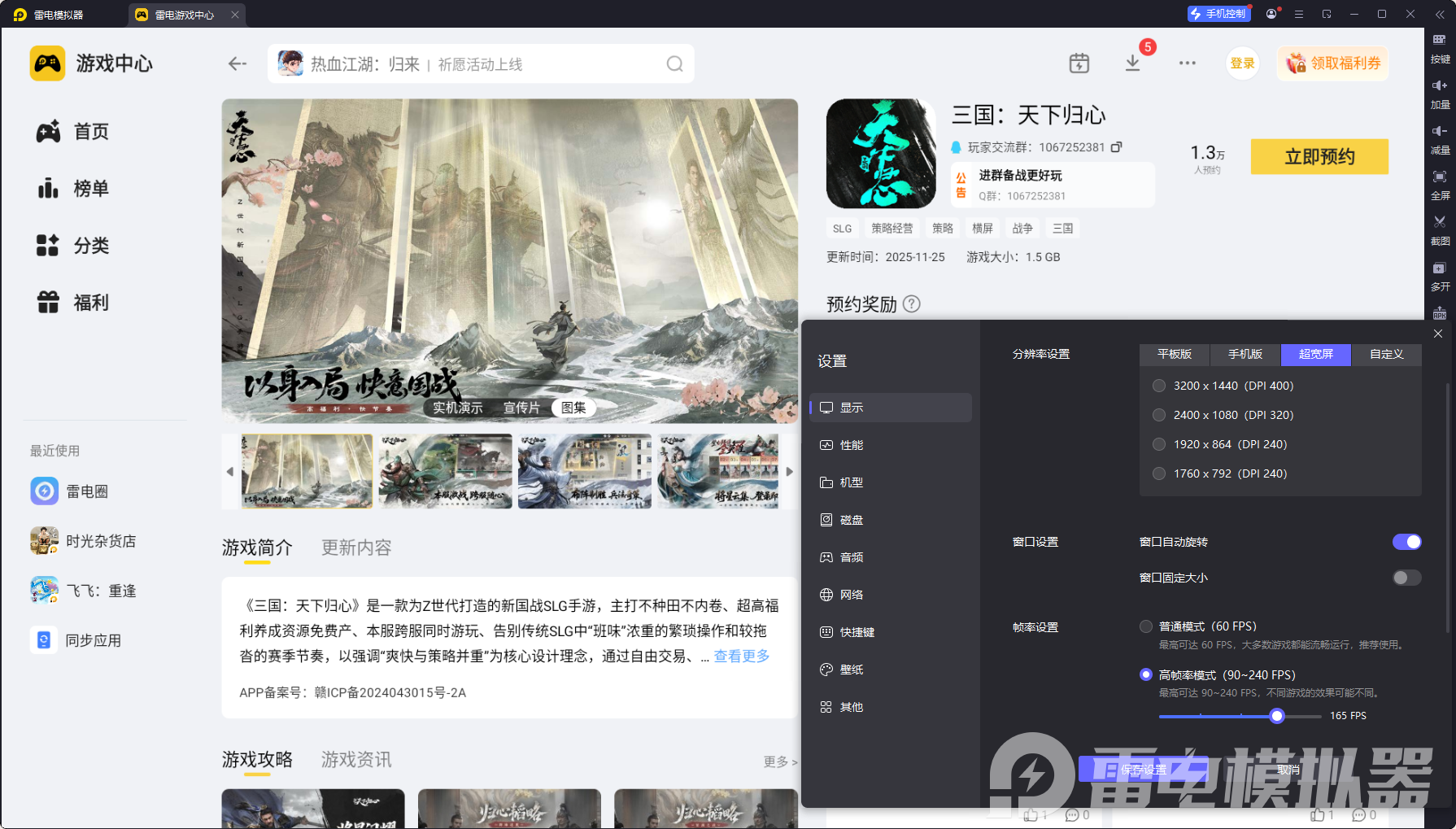Image resolution: width=1456 pixels, height=829 pixels.
Task: Click the 立即预约 button
Action: [1319, 157]
